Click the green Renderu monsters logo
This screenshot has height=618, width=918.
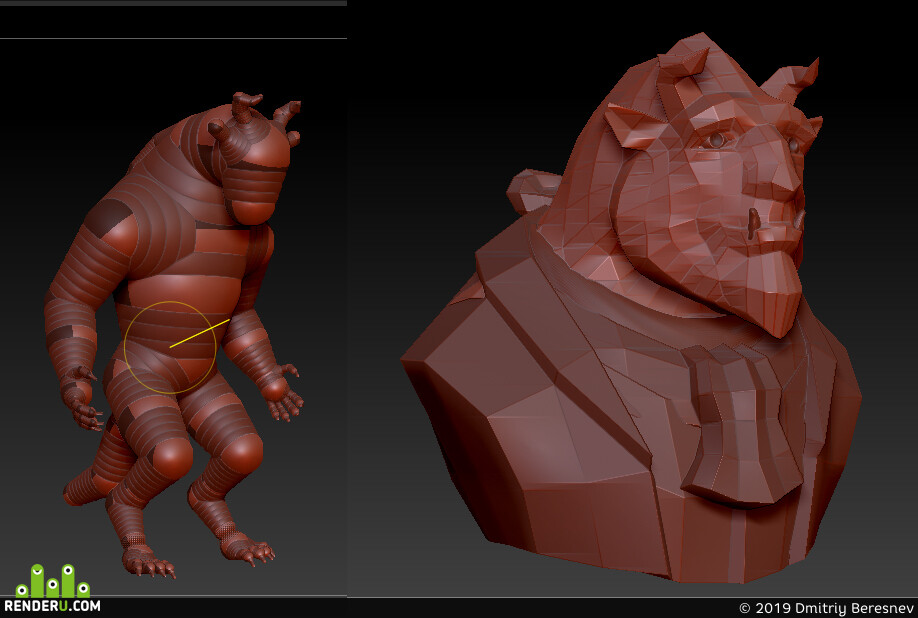[52, 581]
